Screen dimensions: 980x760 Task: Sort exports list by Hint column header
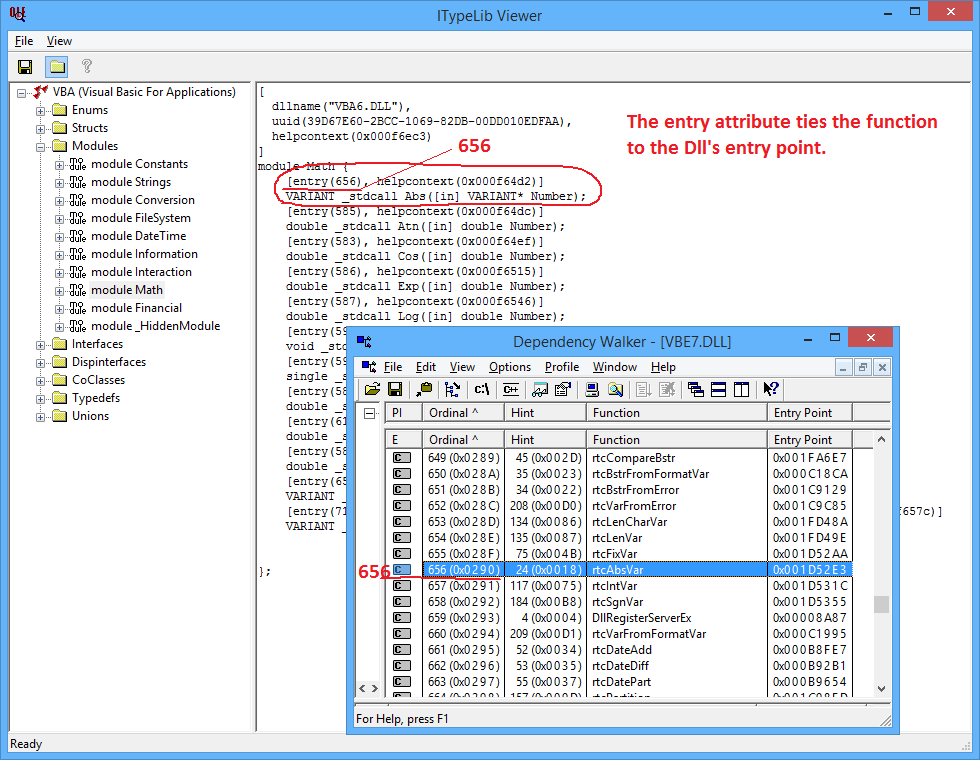click(x=545, y=439)
